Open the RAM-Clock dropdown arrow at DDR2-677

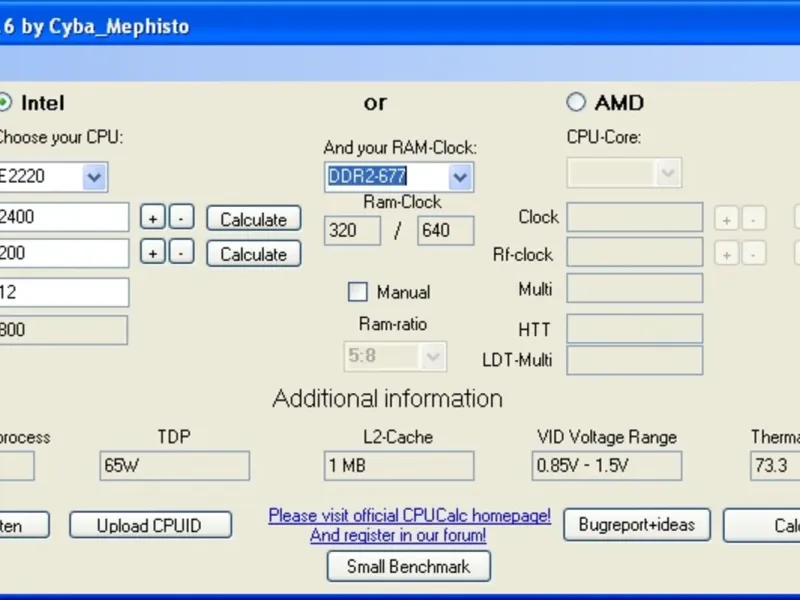pyautogui.click(x=460, y=177)
